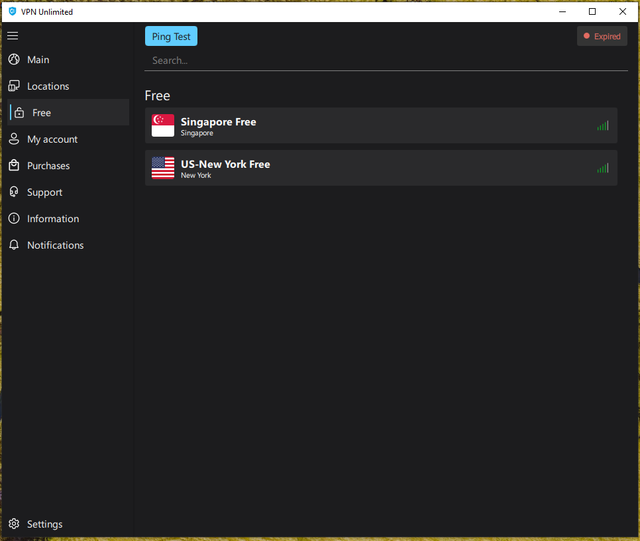640x541 pixels.
Task: Maximize the VPN Unlimited window
Action: (592, 11)
